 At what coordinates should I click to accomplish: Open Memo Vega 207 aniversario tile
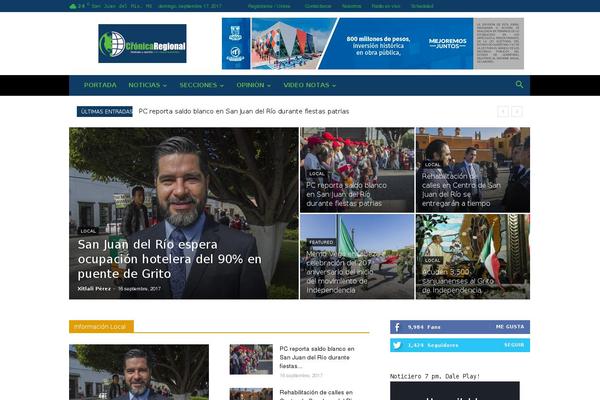point(357,256)
